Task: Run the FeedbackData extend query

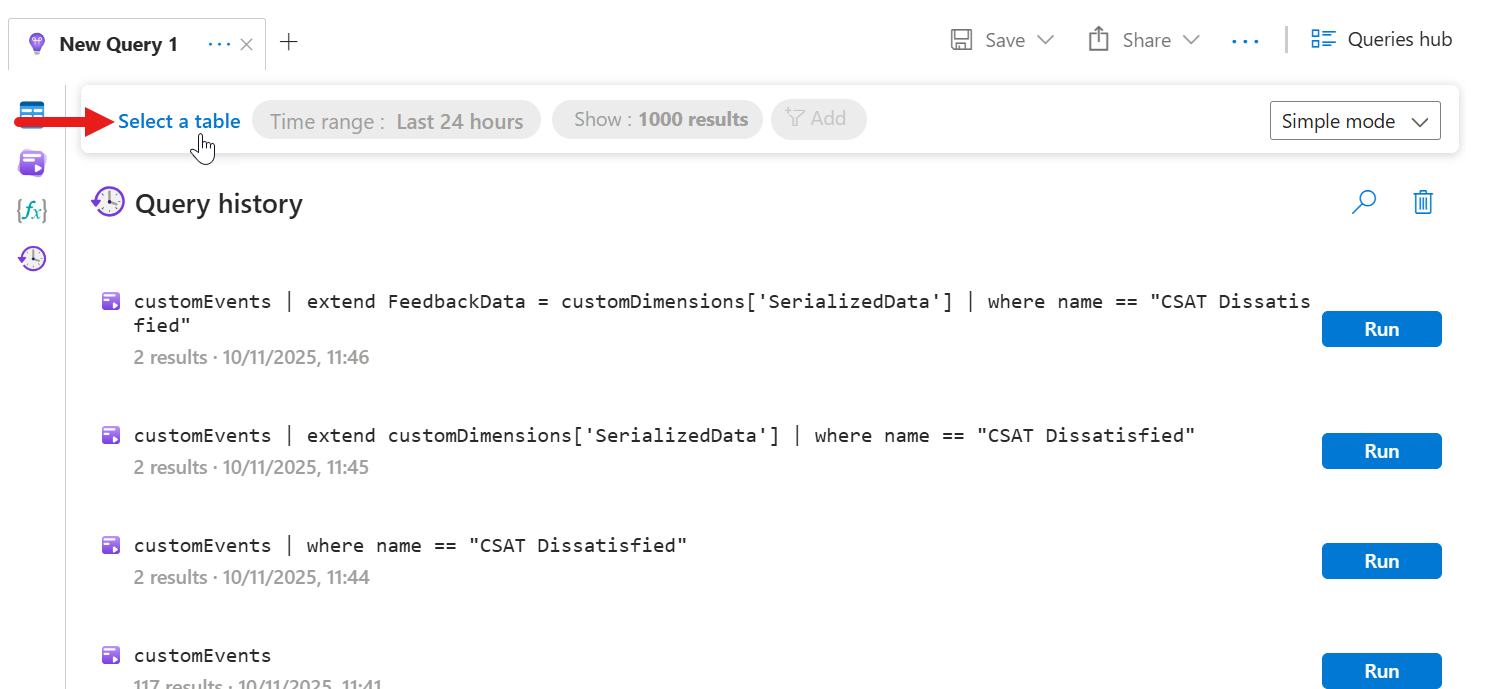Action: point(1381,329)
